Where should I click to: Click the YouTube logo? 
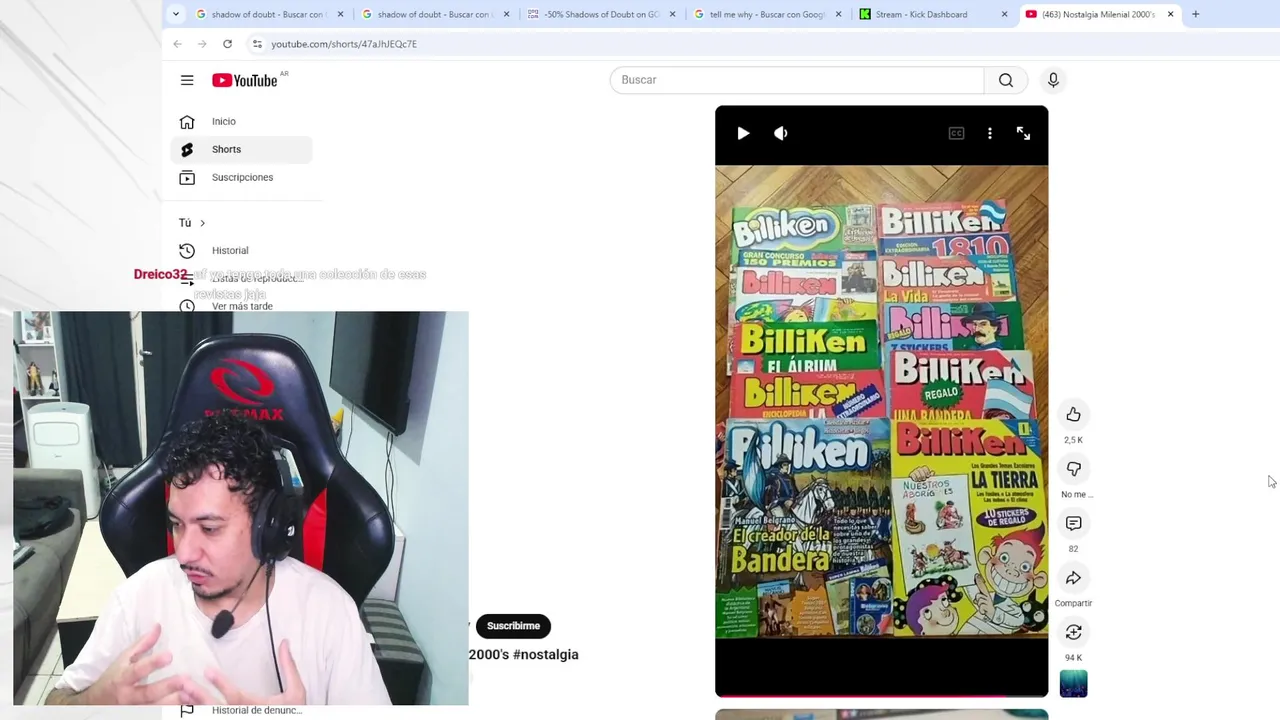tap(245, 80)
